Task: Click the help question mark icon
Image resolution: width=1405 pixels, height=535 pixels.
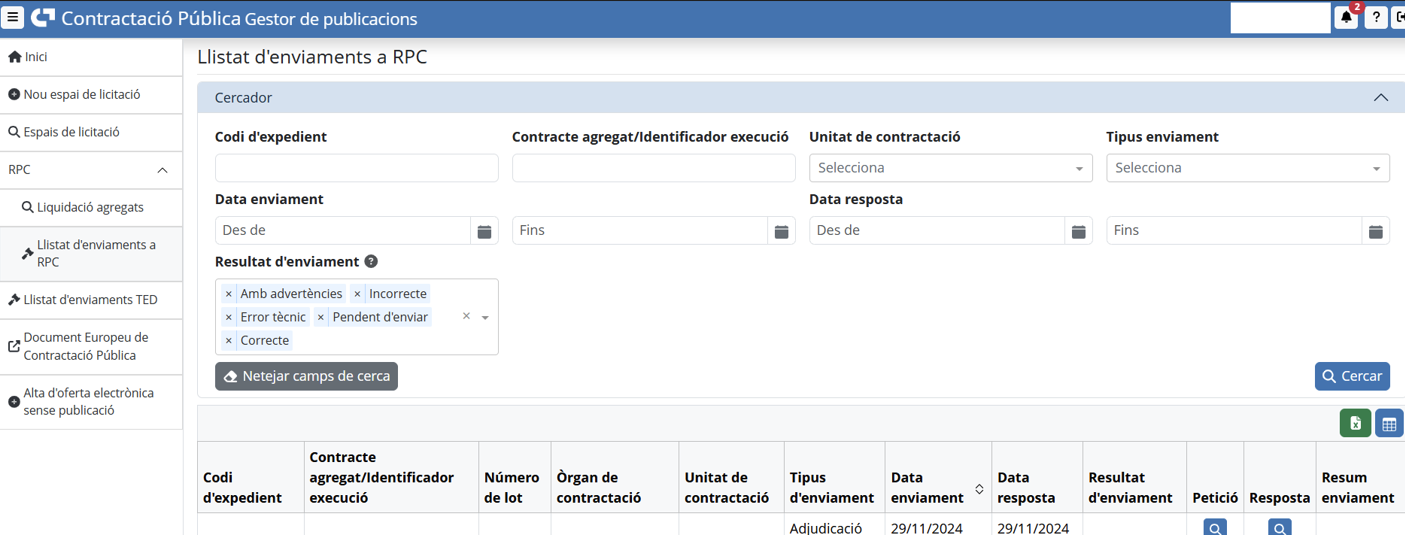Action: (1376, 18)
